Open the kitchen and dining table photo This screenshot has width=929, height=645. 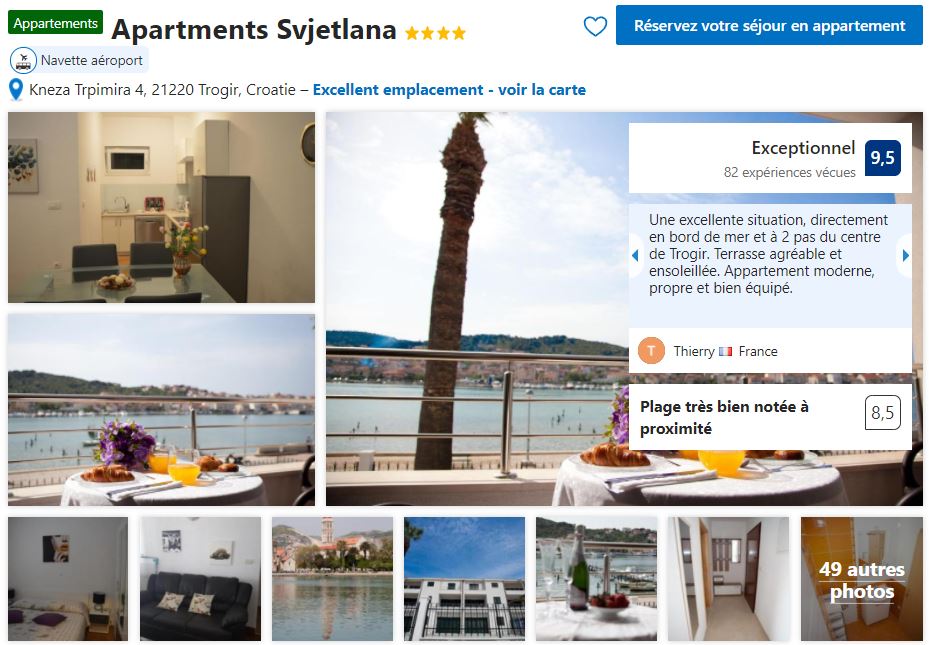click(161, 207)
